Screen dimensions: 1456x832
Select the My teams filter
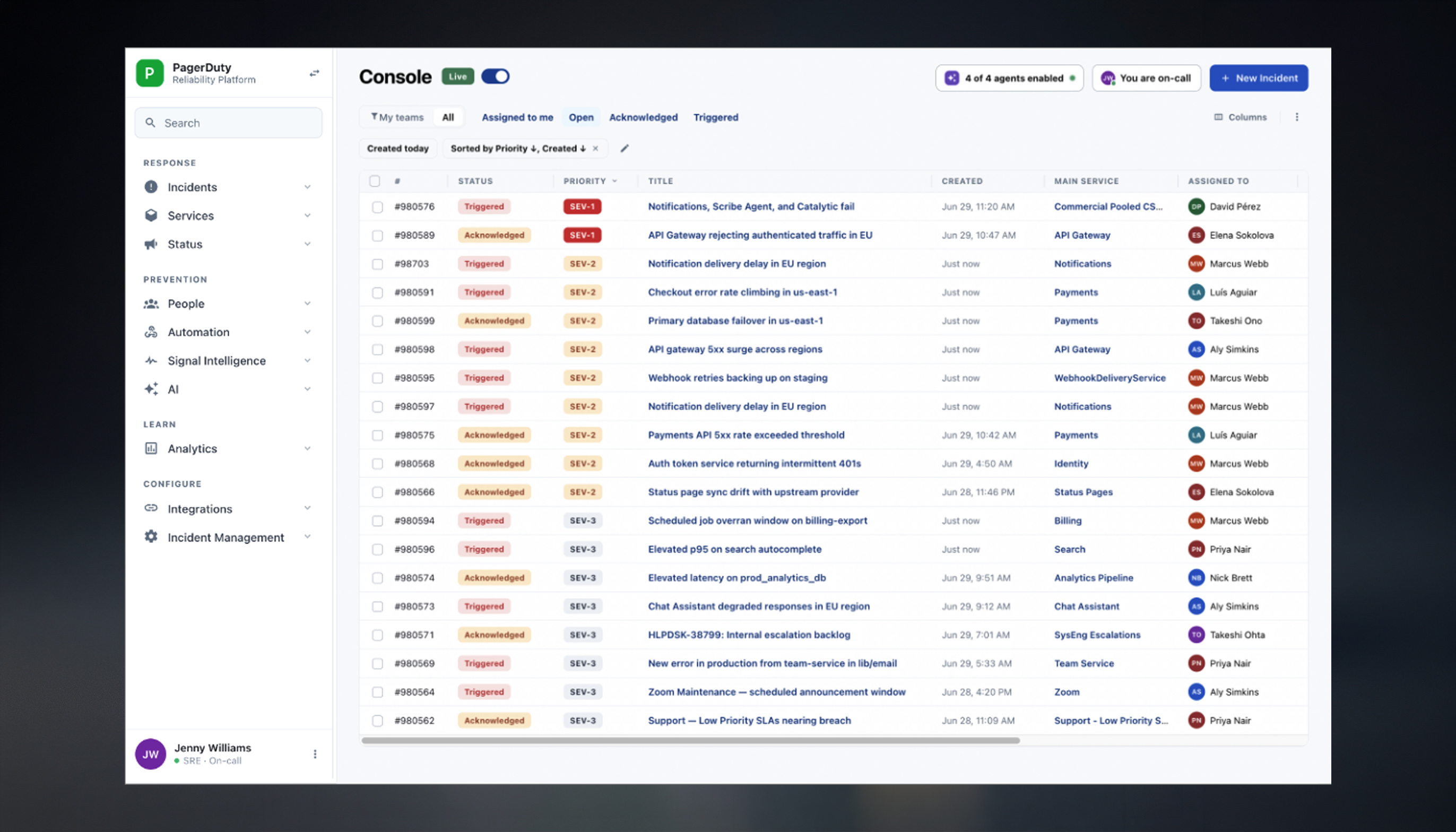[x=397, y=117]
